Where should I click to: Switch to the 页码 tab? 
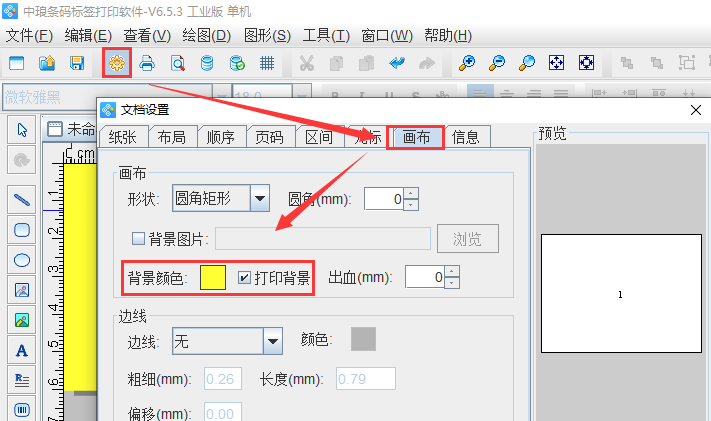[x=269, y=137]
